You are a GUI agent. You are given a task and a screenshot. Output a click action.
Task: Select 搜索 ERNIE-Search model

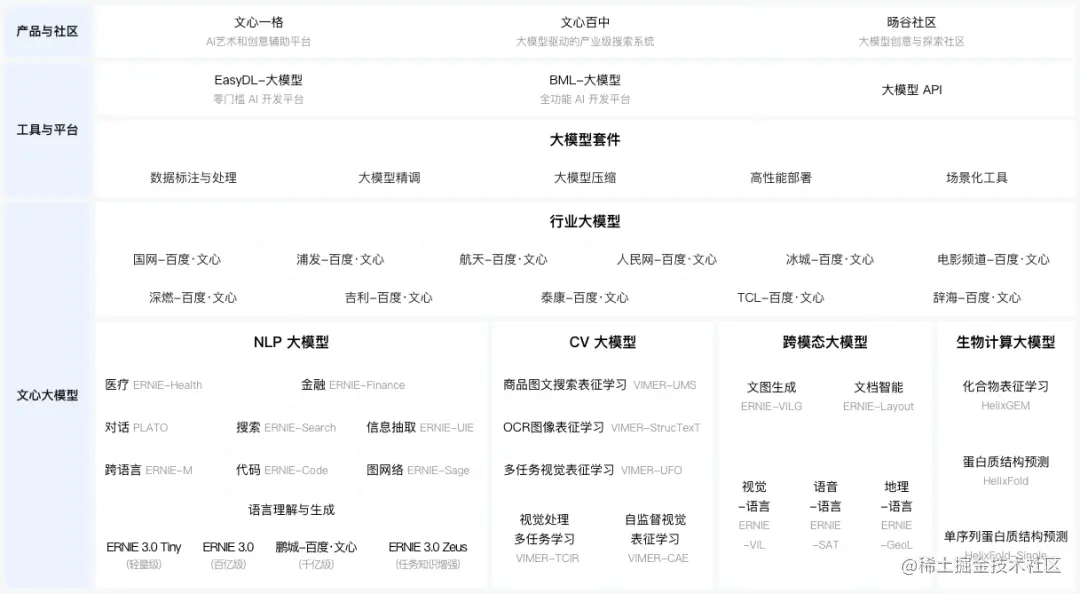tap(286, 427)
